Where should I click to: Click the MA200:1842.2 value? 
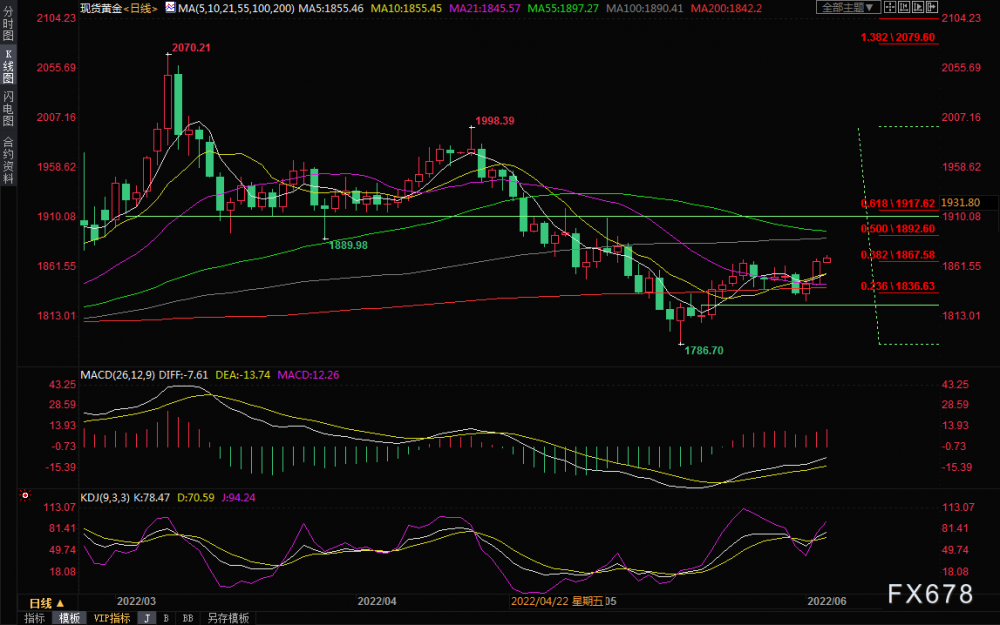pyautogui.click(x=726, y=8)
